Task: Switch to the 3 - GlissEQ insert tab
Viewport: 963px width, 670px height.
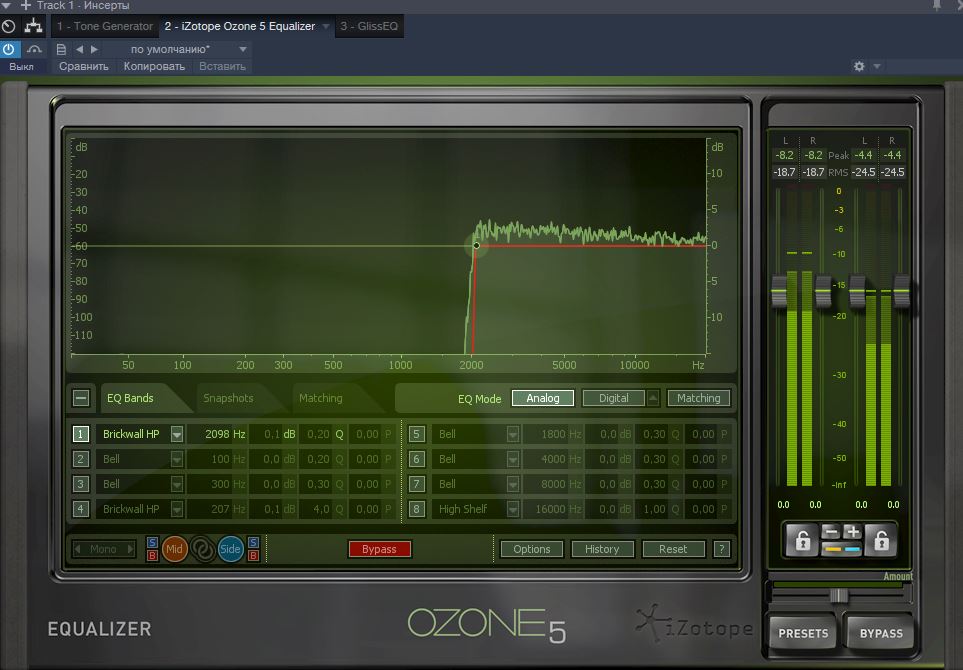Action: pyautogui.click(x=369, y=26)
